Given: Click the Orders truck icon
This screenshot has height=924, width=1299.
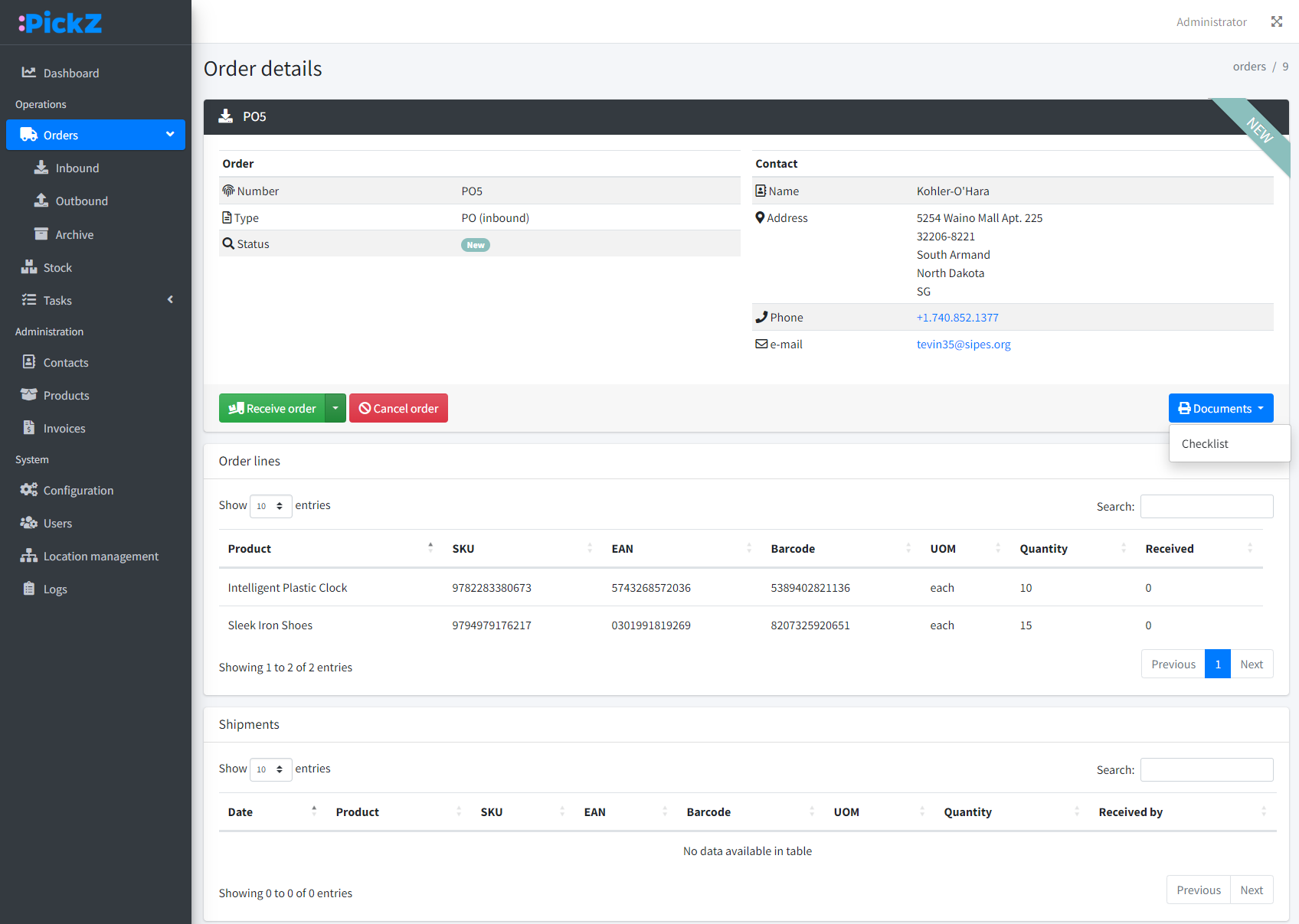Looking at the screenshot, I should pos(29,135).
